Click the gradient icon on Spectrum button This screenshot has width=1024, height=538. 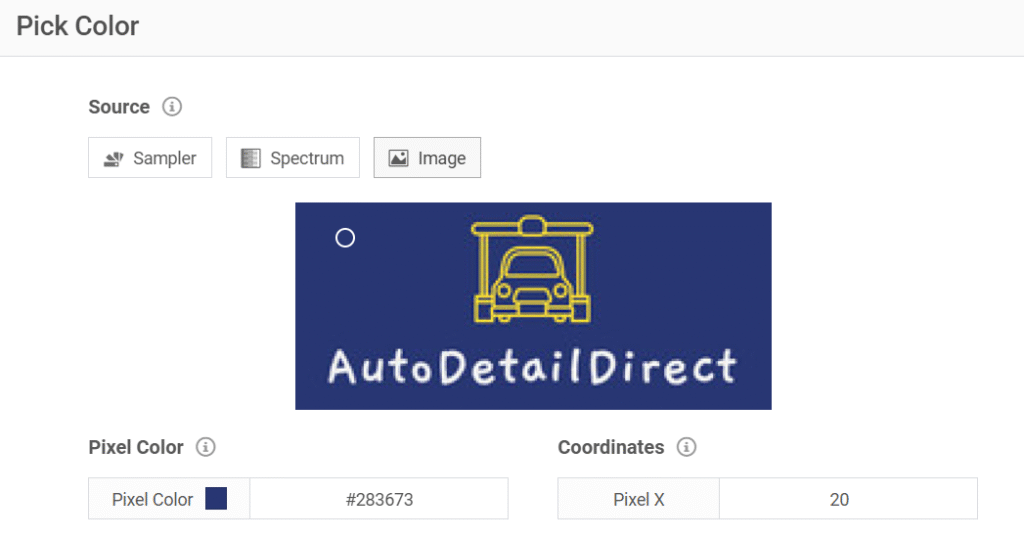250,158
